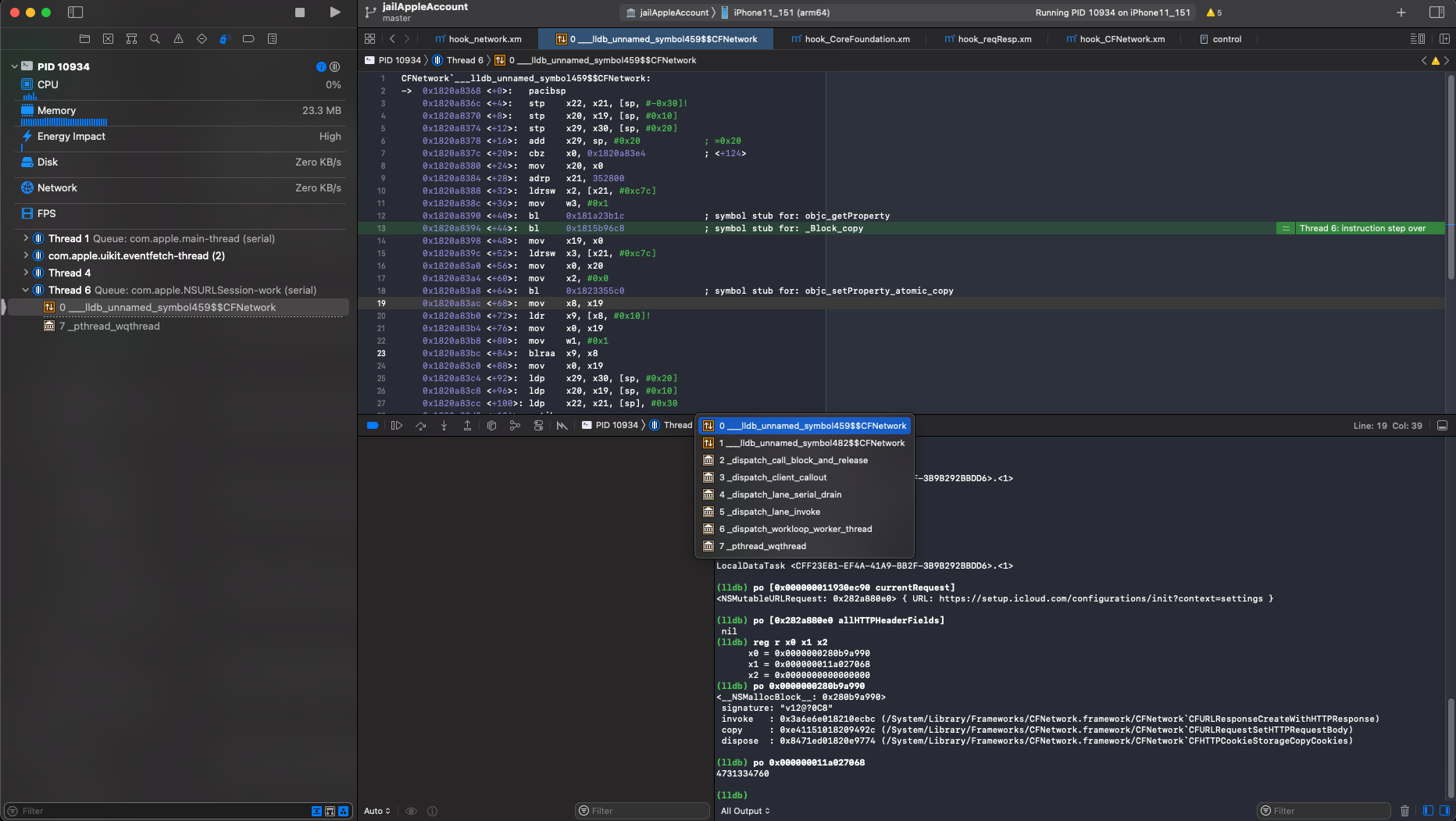Continue program execution
This screenshot has height=821, width=1456.
(x=397, y=426)
